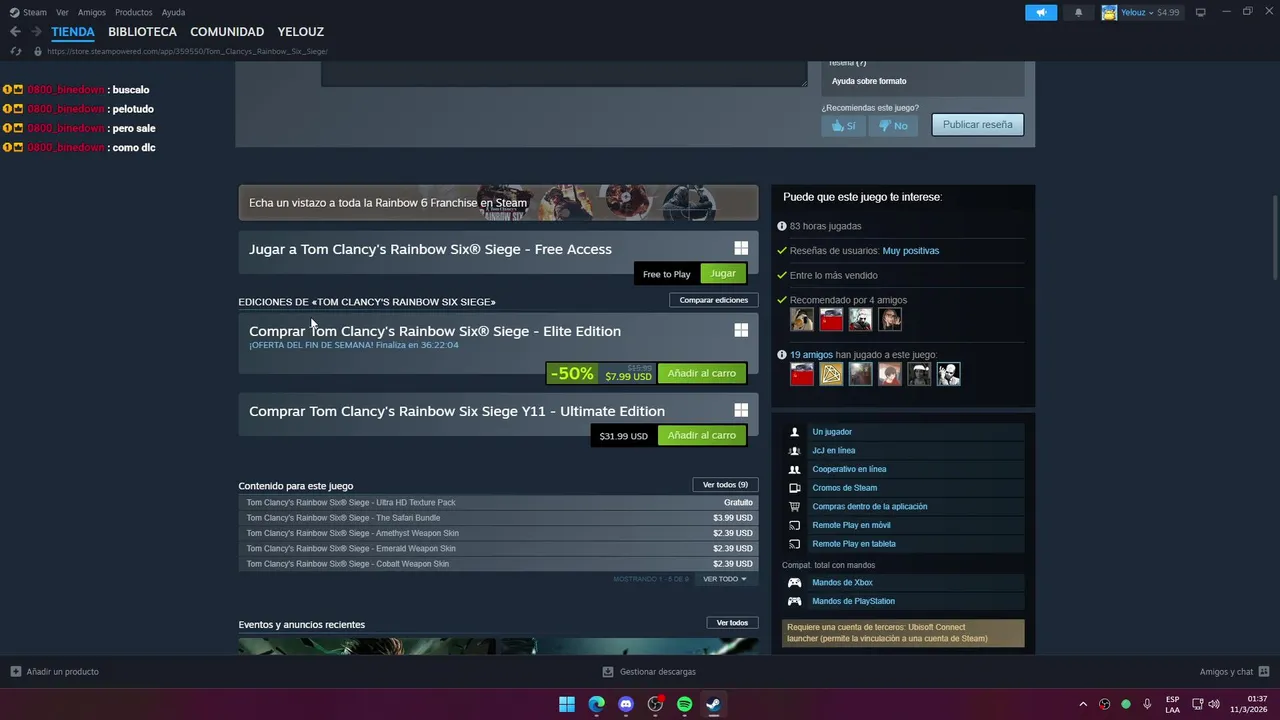Open the Productos menu

134,12
